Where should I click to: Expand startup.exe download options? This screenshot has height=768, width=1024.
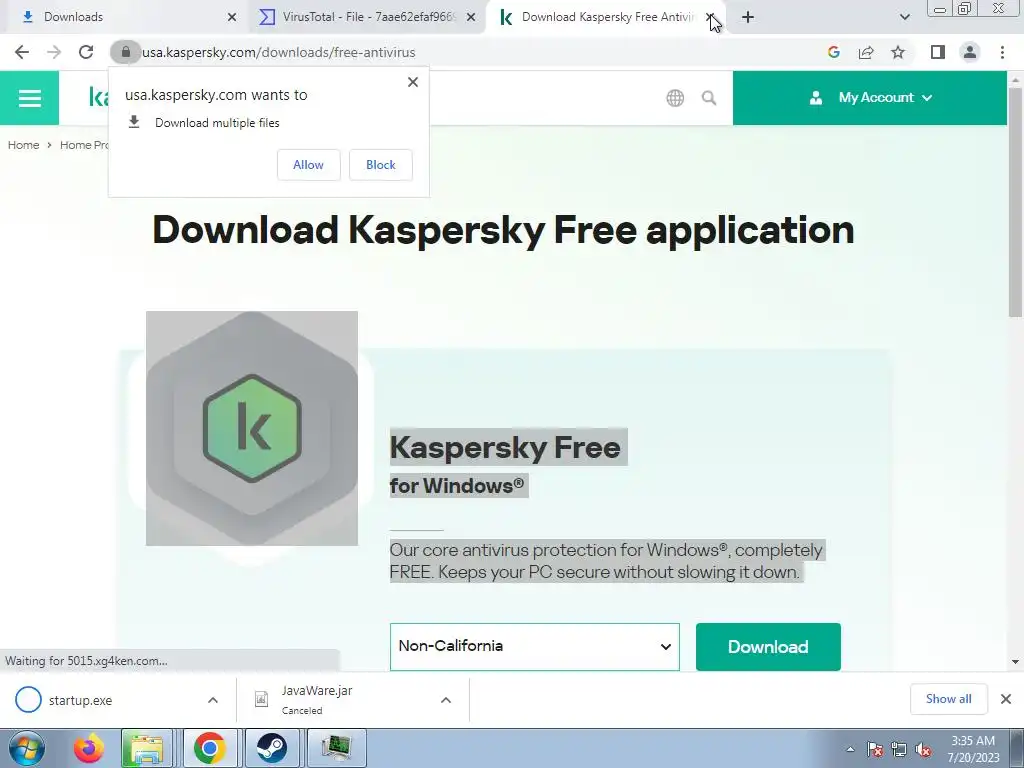coord(213,700)
